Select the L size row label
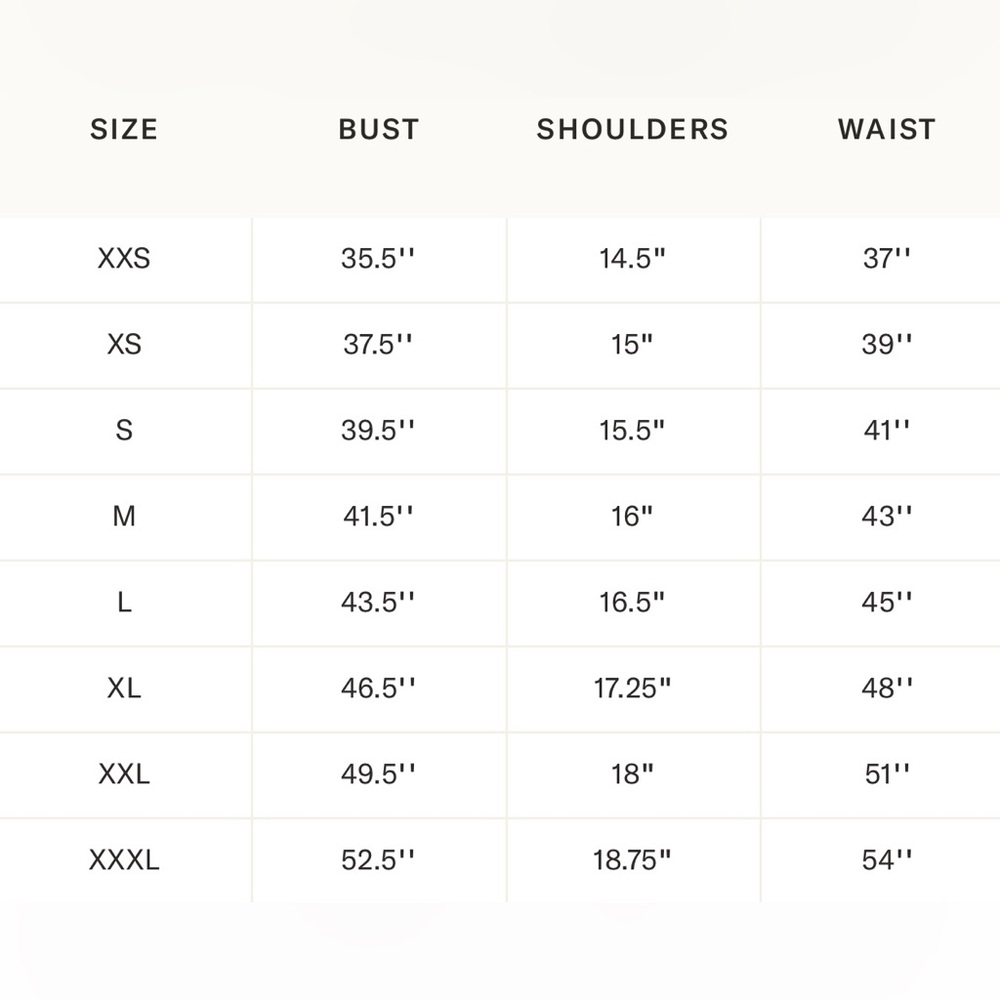Screen dimensions: 1000x1000 click(124, 602)
